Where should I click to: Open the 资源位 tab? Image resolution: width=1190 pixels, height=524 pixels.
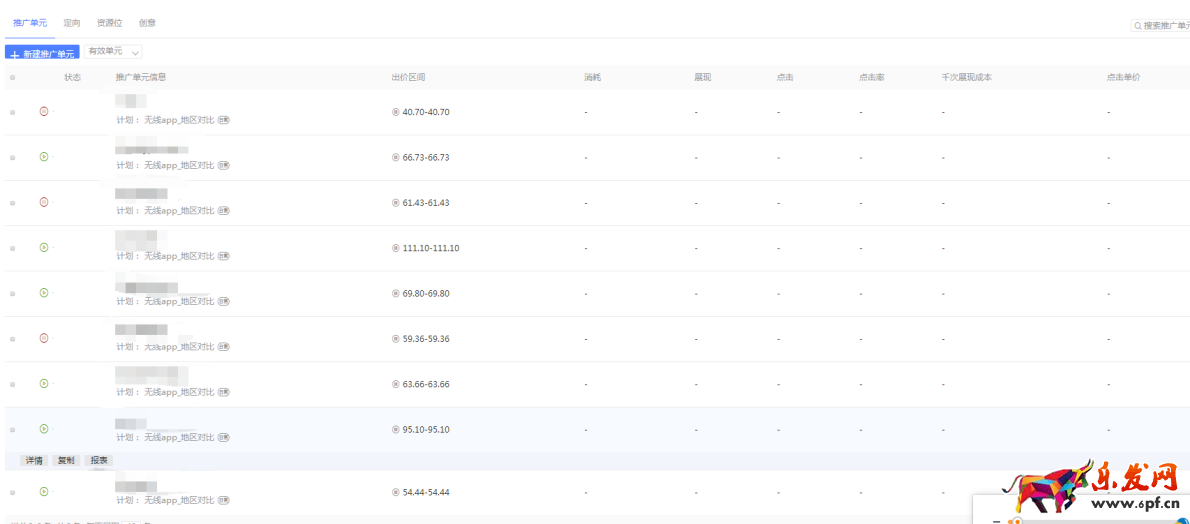coord(109,22)
